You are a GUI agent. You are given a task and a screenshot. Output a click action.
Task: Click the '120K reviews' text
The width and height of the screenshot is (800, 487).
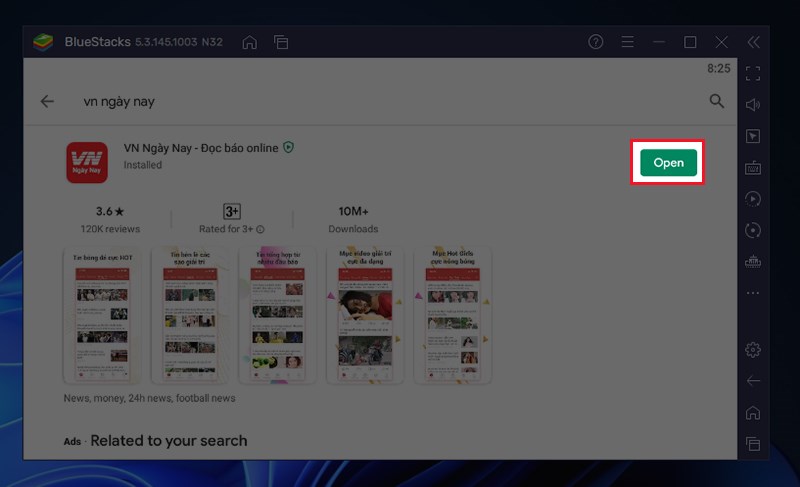110,229
